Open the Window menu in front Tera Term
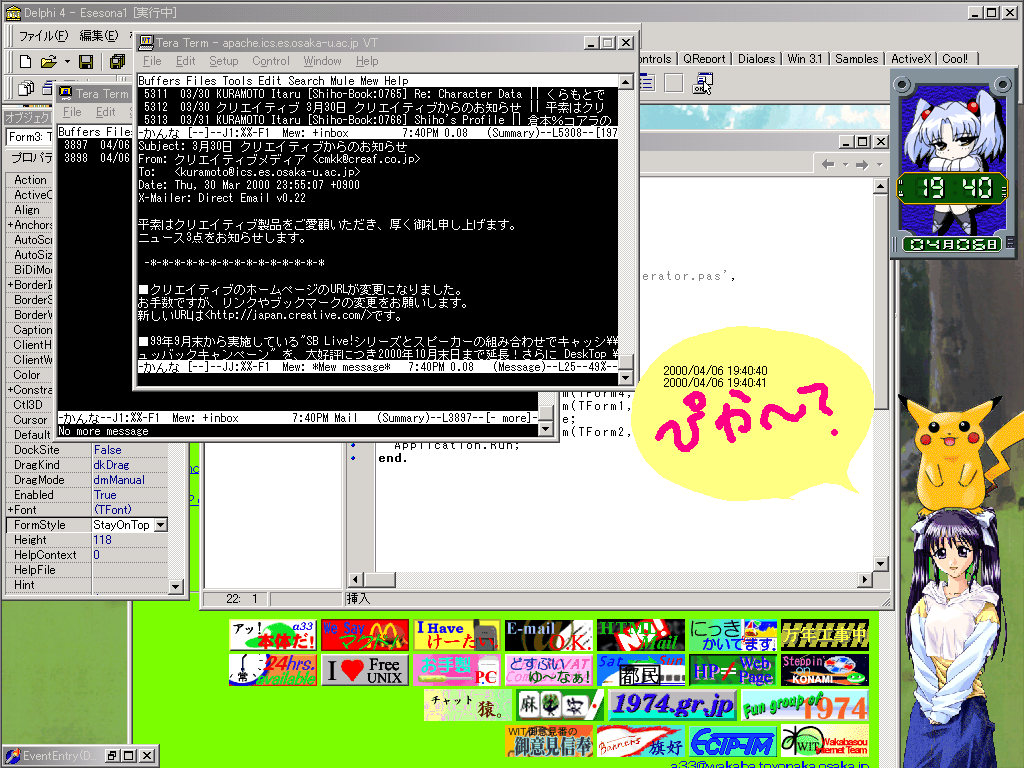Screen dimensions: 1024x768 coord(322,61)
